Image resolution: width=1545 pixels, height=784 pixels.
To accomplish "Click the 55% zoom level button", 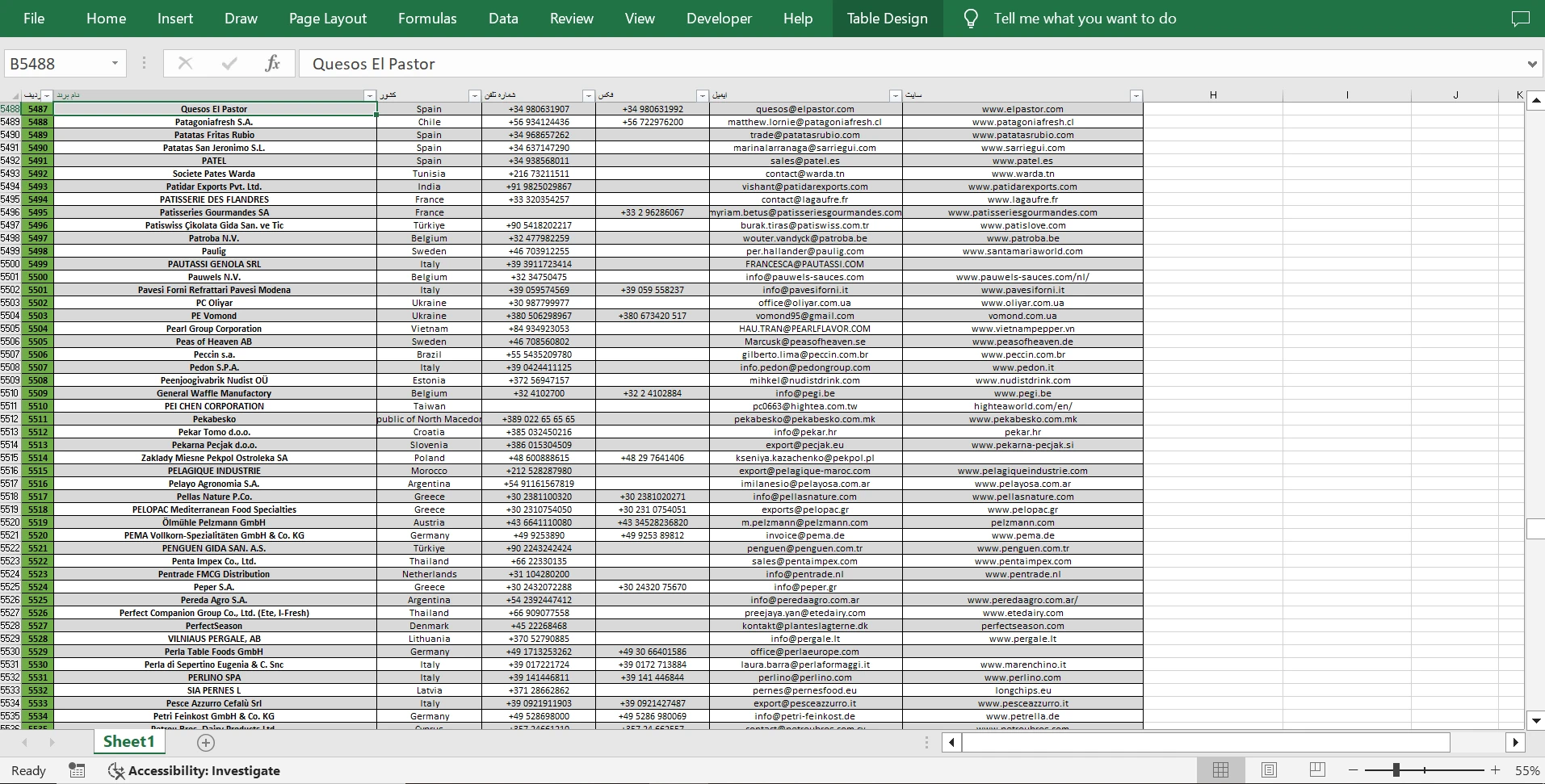I will click(x=1526, y=770).
